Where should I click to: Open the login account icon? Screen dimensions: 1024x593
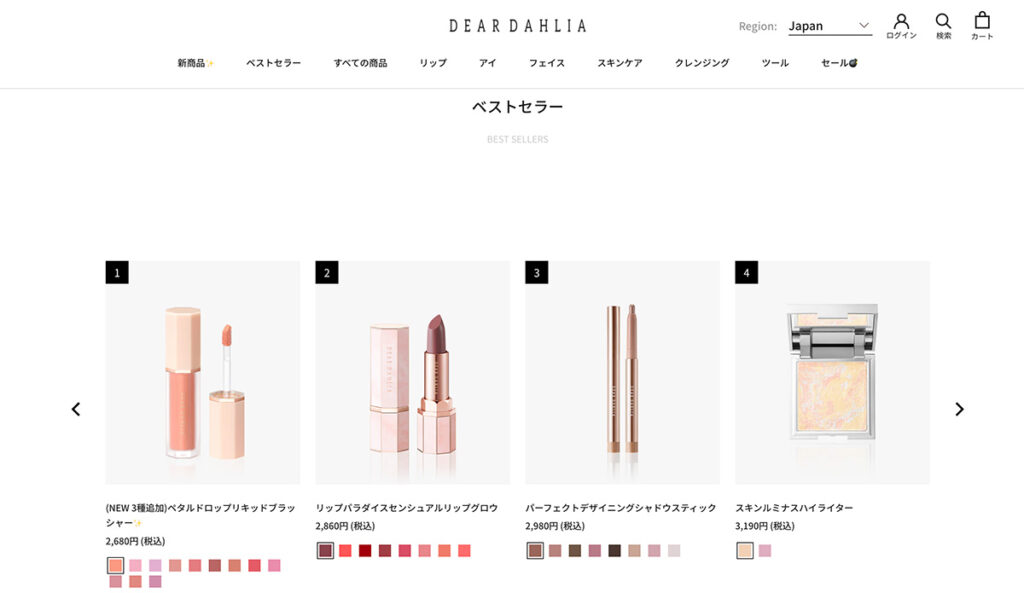pyautogui.click(x=901, y=26)
